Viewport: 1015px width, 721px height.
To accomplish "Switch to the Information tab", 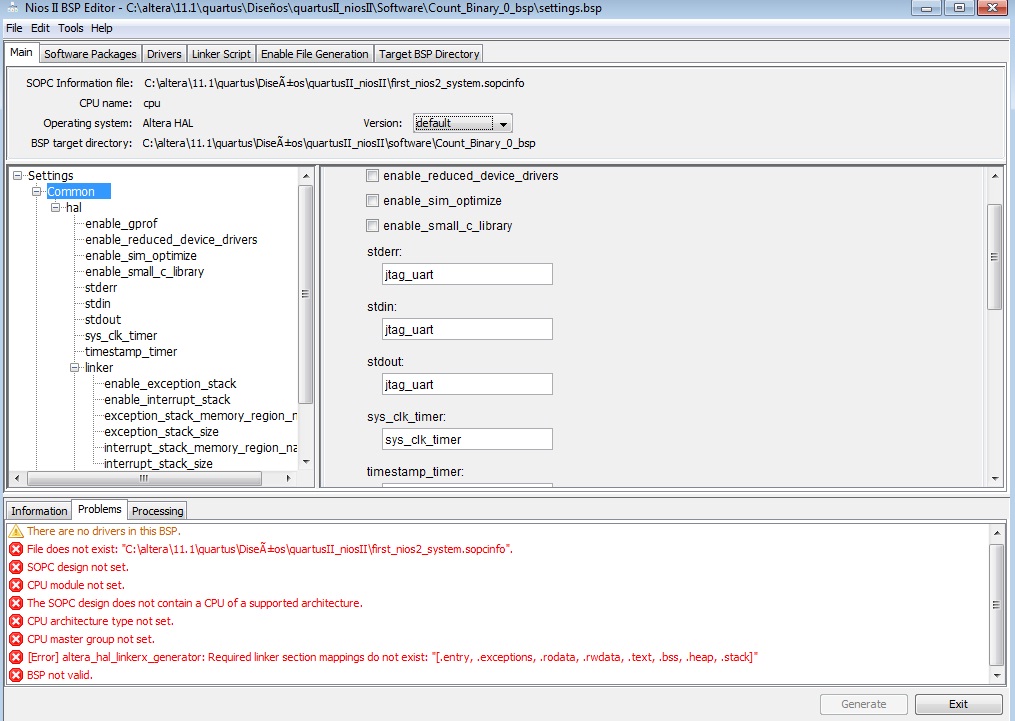I will 39,511.
